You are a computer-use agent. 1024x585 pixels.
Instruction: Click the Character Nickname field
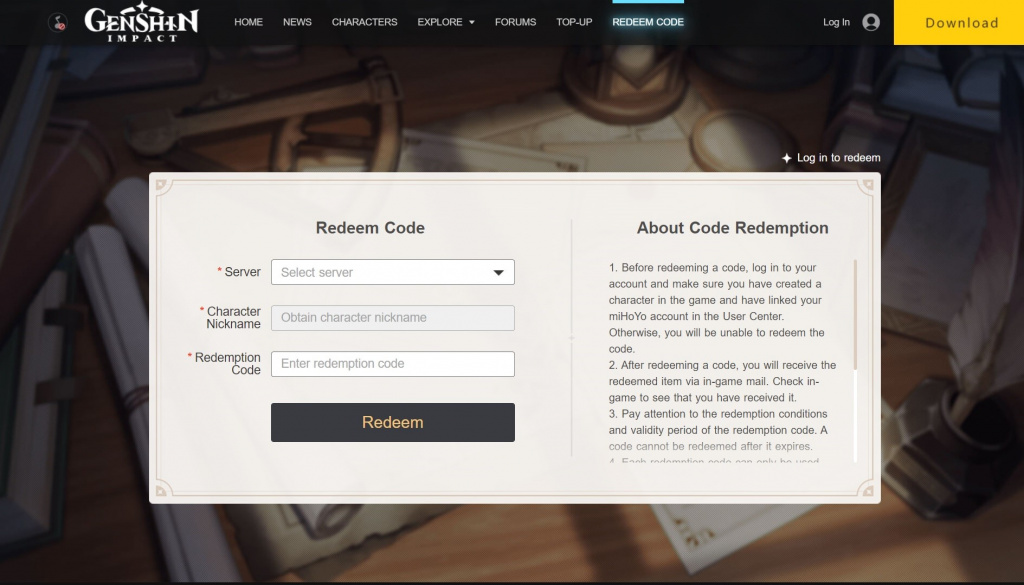pos(392,318)
